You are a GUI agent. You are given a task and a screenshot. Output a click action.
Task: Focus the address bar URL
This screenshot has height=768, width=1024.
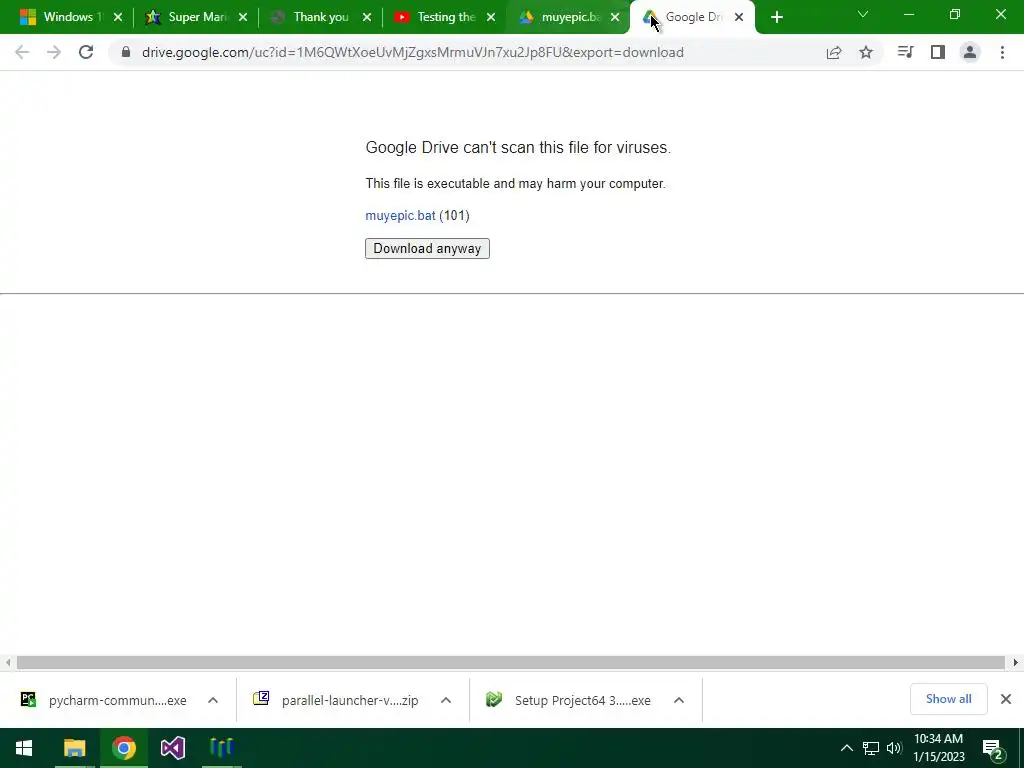[x=413, y=52]
